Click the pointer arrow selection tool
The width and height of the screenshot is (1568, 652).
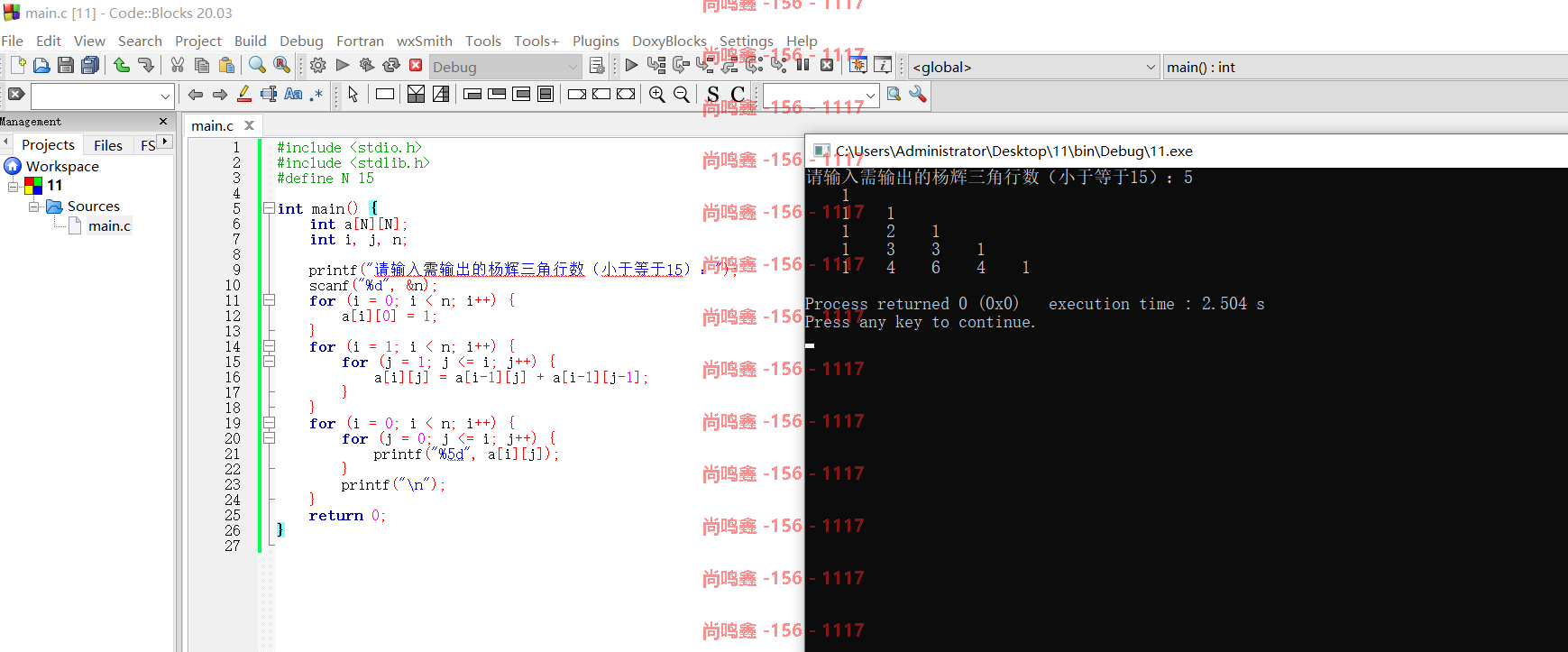[x=353, y=94]
